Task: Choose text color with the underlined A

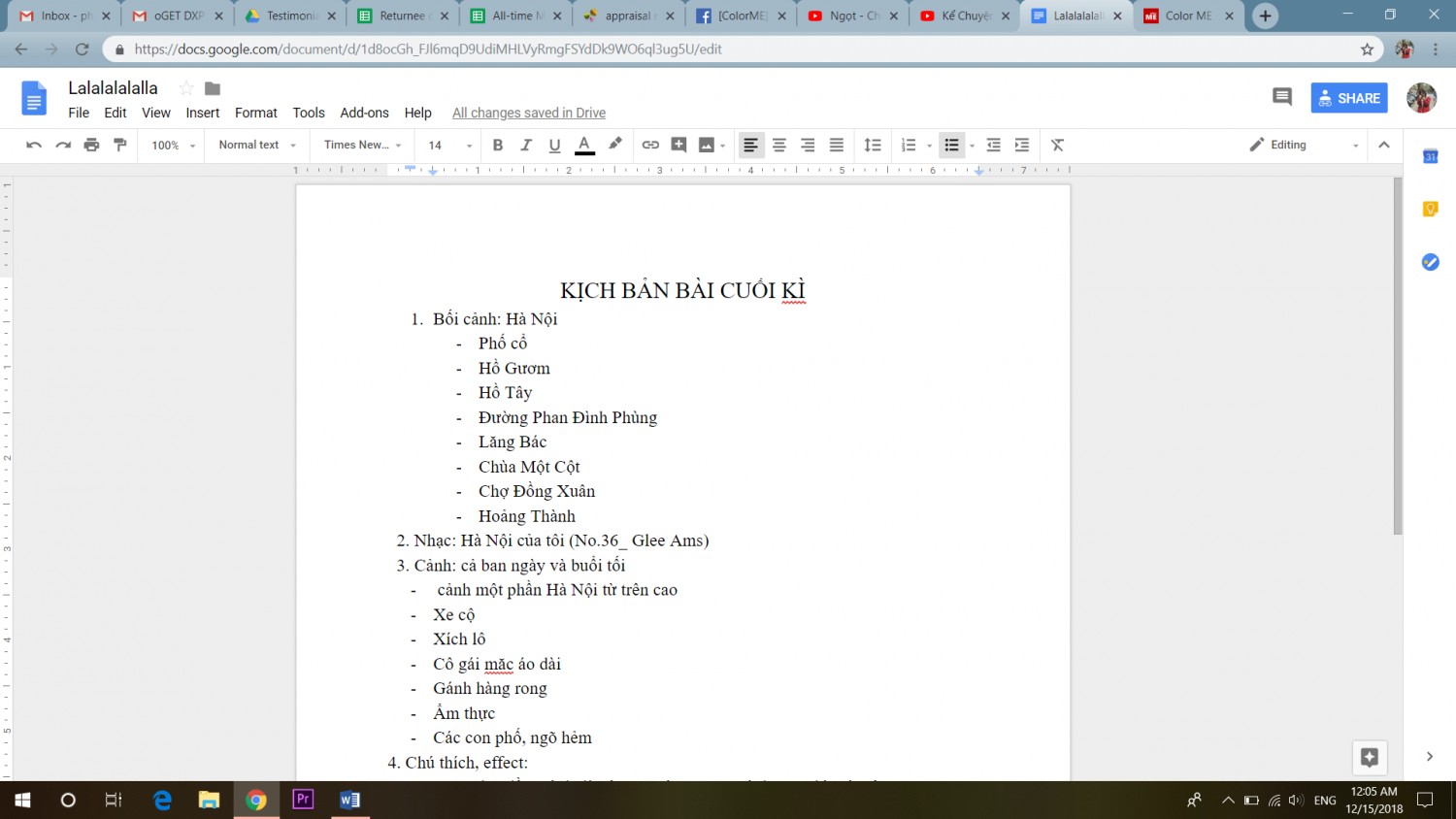Action: click(x=584, y=145)
